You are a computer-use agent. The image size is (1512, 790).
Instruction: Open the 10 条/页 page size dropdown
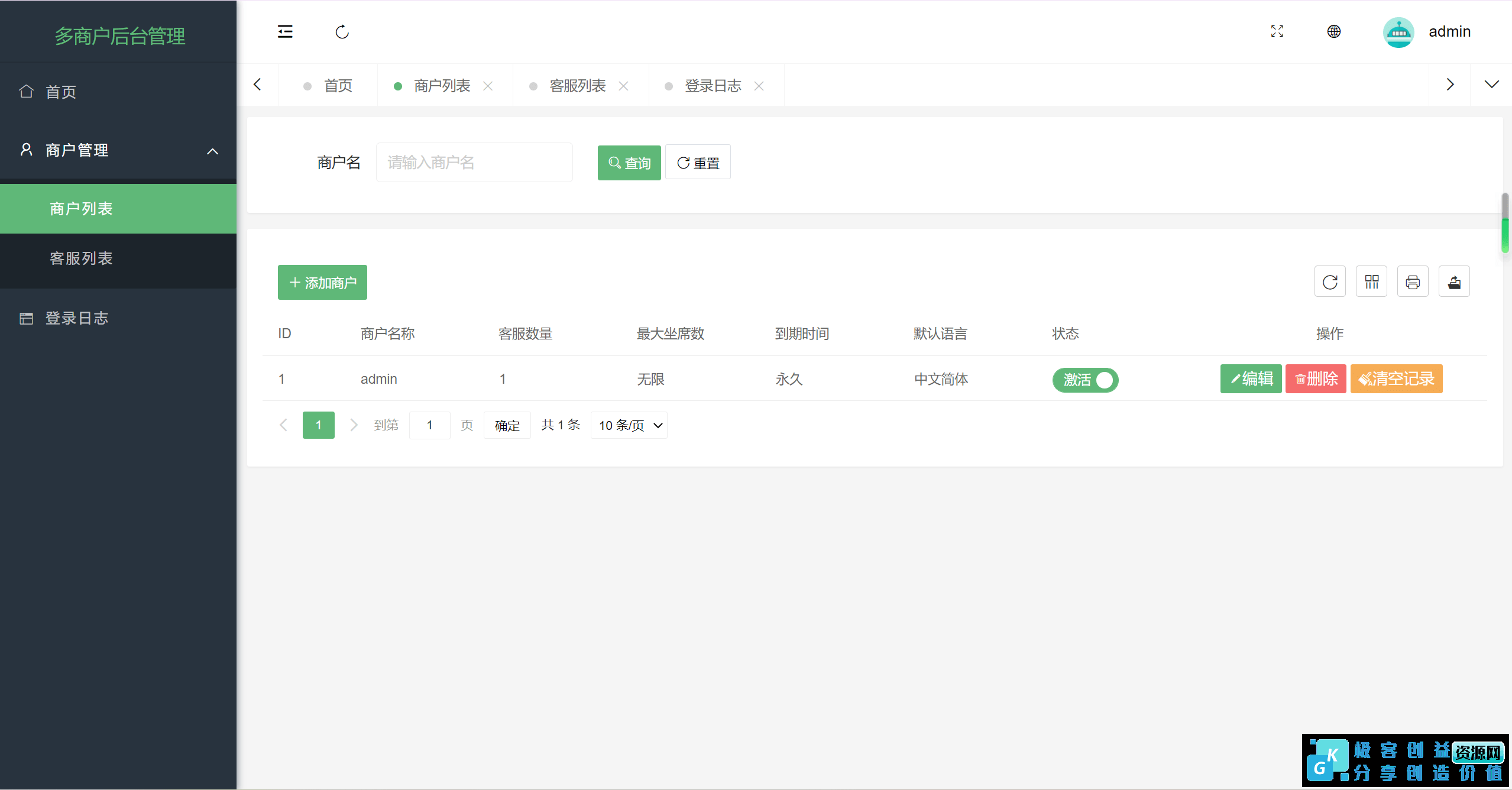628,425
